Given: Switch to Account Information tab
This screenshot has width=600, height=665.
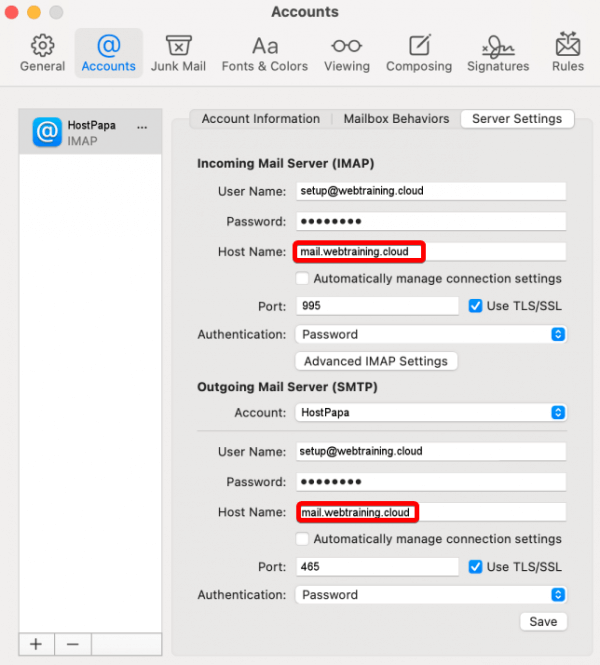Looking at the screenshot, I should 261,119.
